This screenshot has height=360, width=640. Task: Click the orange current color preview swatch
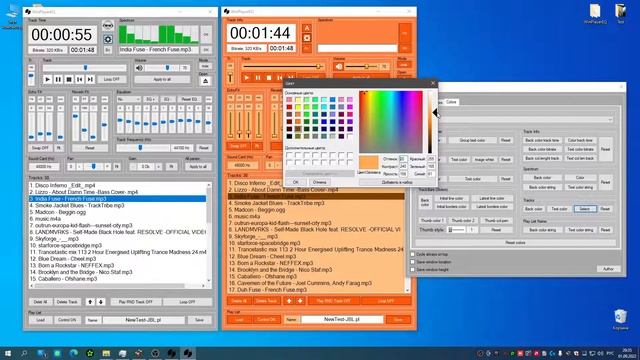click(369, 162)
